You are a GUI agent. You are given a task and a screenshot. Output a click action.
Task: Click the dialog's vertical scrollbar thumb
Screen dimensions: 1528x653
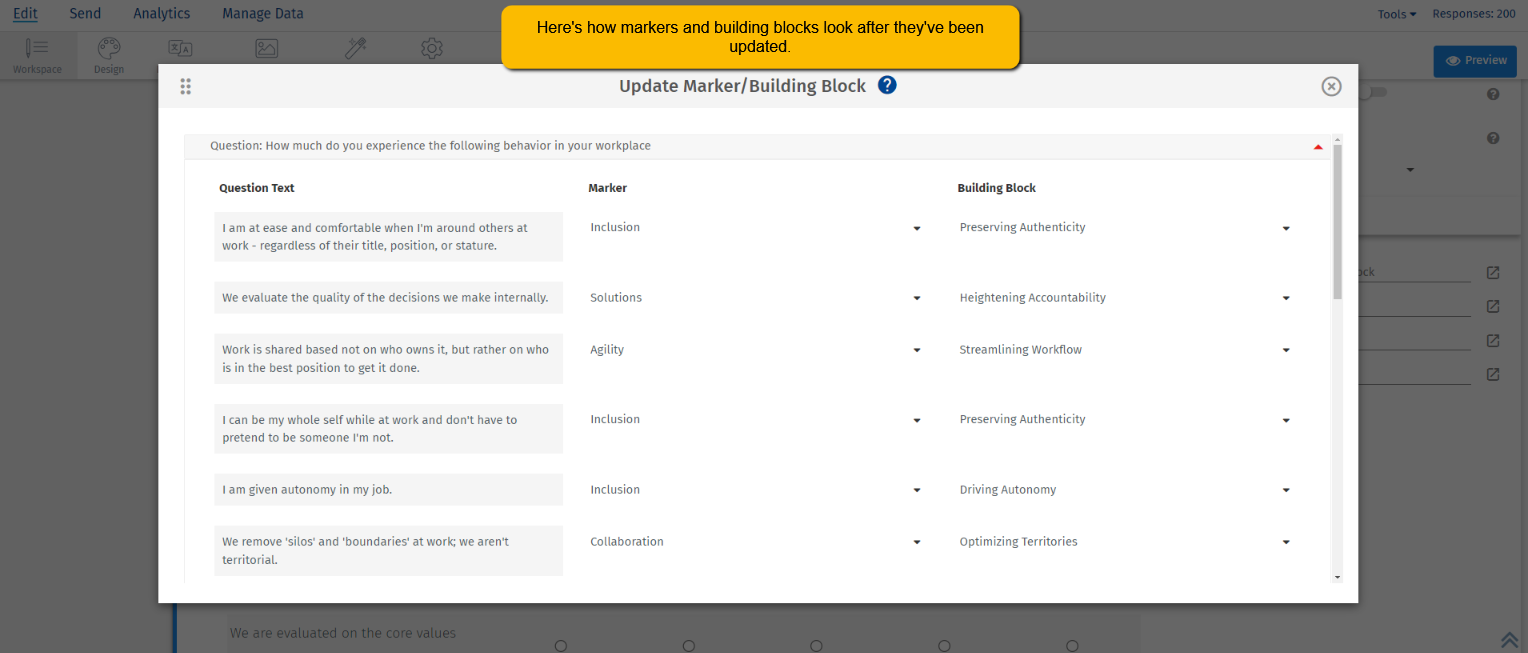(1337, 220)
